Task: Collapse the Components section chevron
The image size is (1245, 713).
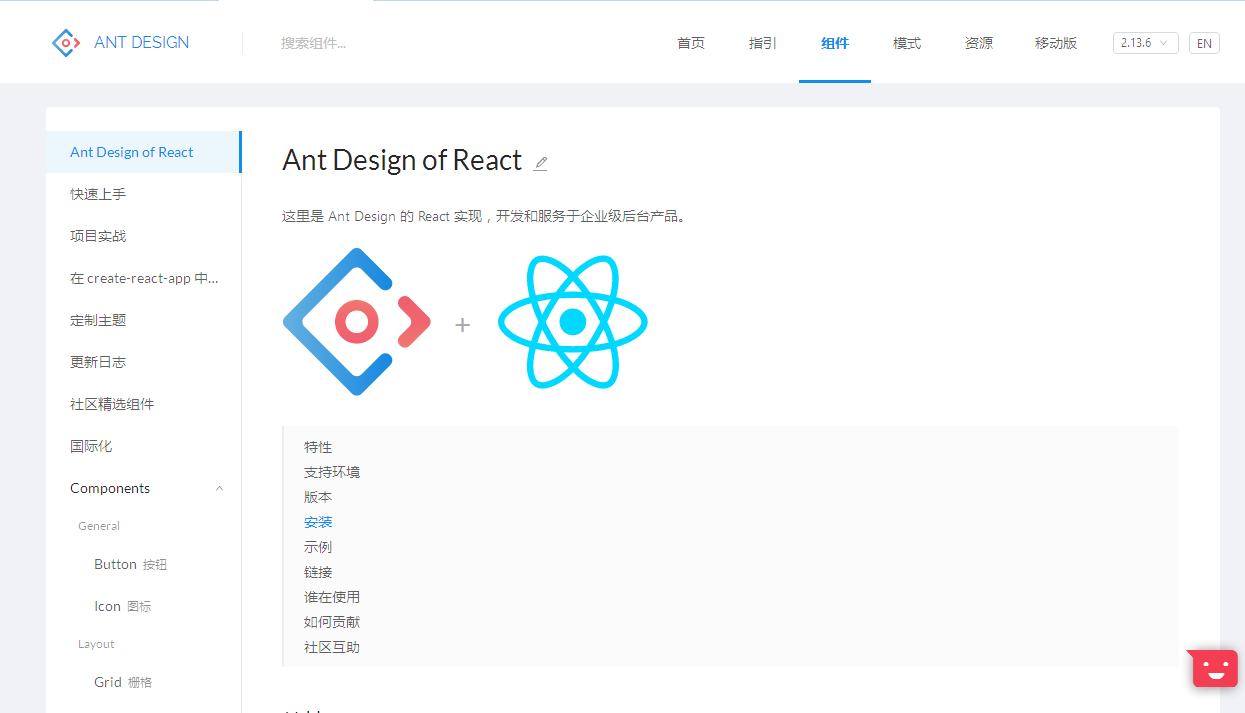Action: 220,489
